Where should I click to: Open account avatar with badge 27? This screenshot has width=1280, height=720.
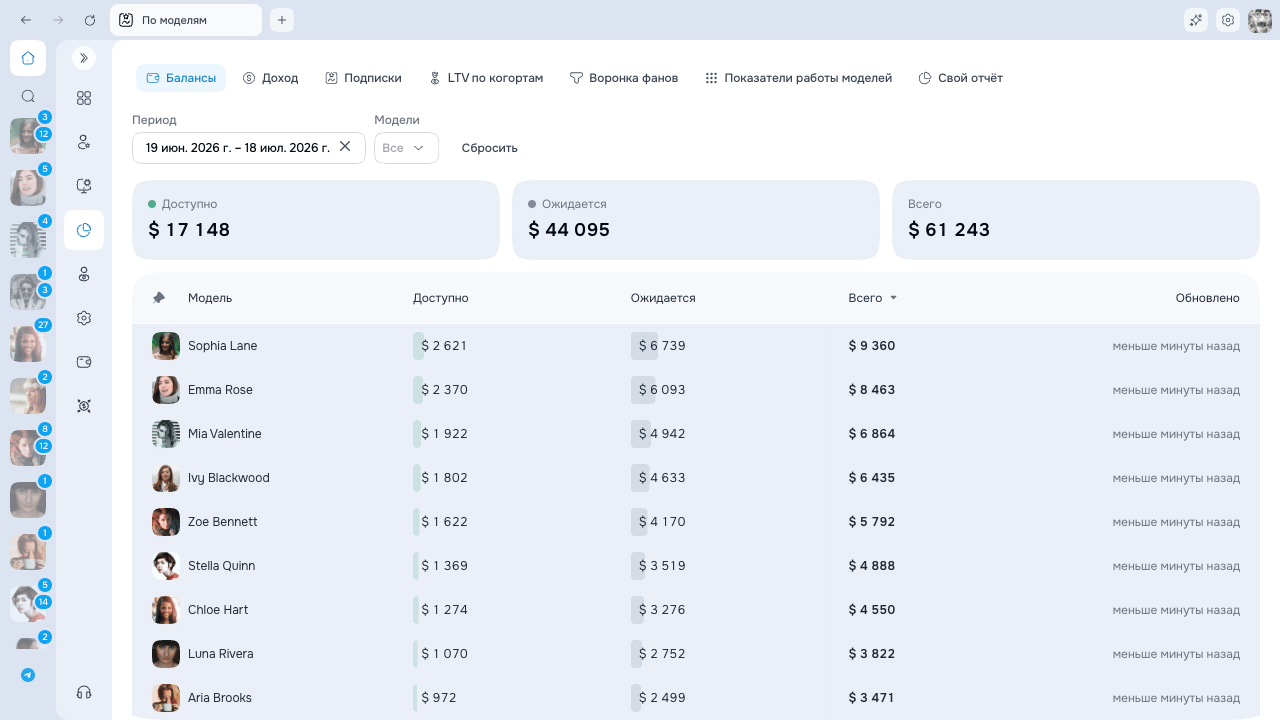(28, 344)
